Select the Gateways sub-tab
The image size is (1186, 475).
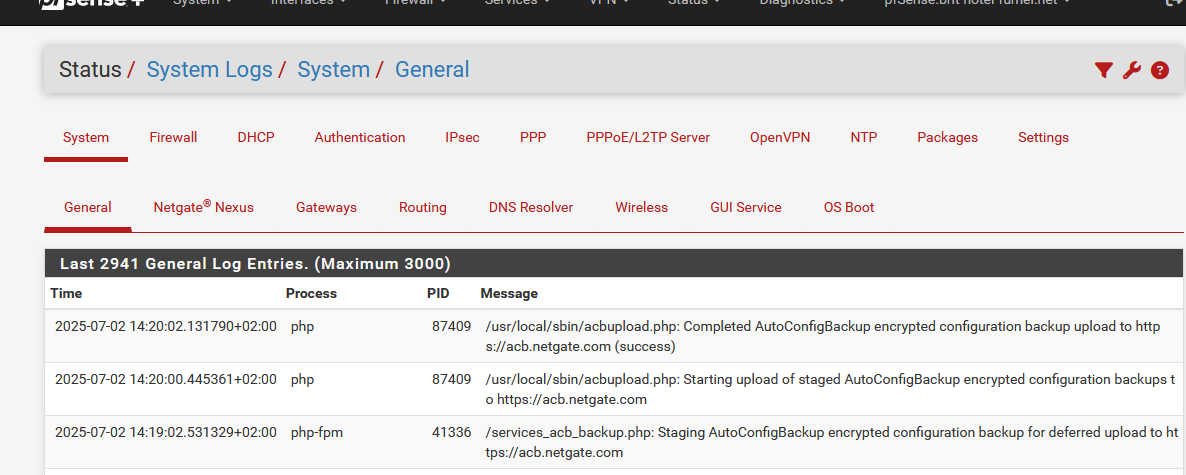tap(326, 207)
